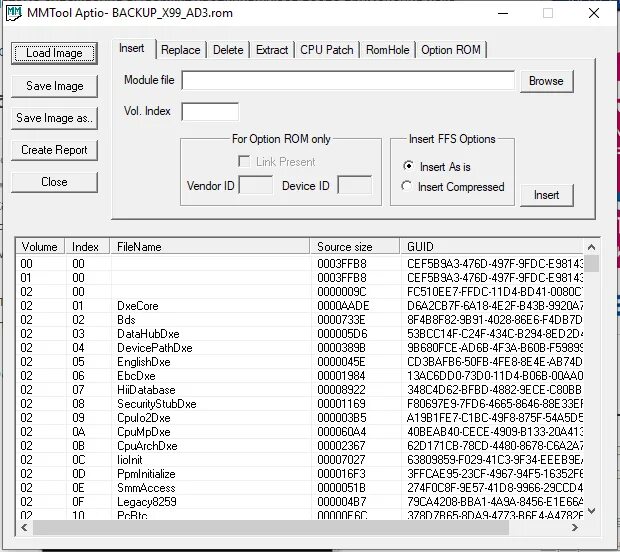Open the Extract tab

tap(272, 50)
